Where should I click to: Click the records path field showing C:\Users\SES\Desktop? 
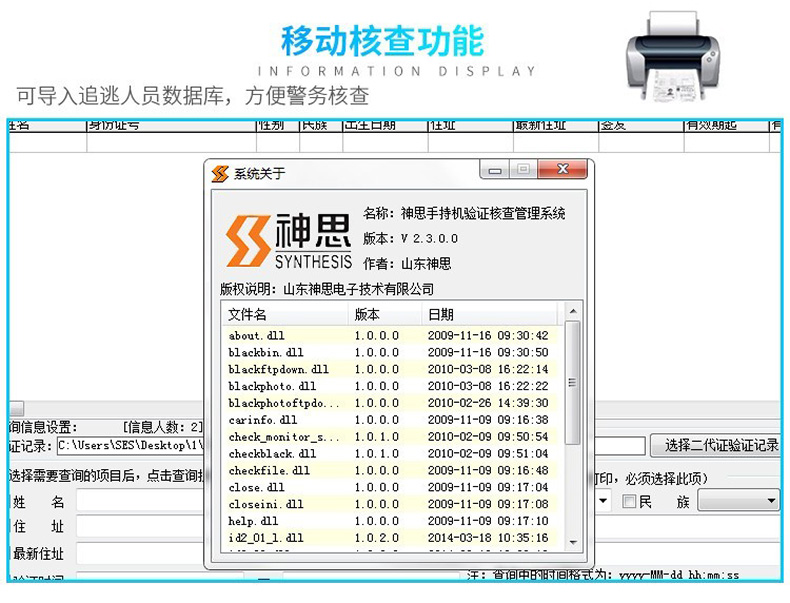click(x=130, y=446)
